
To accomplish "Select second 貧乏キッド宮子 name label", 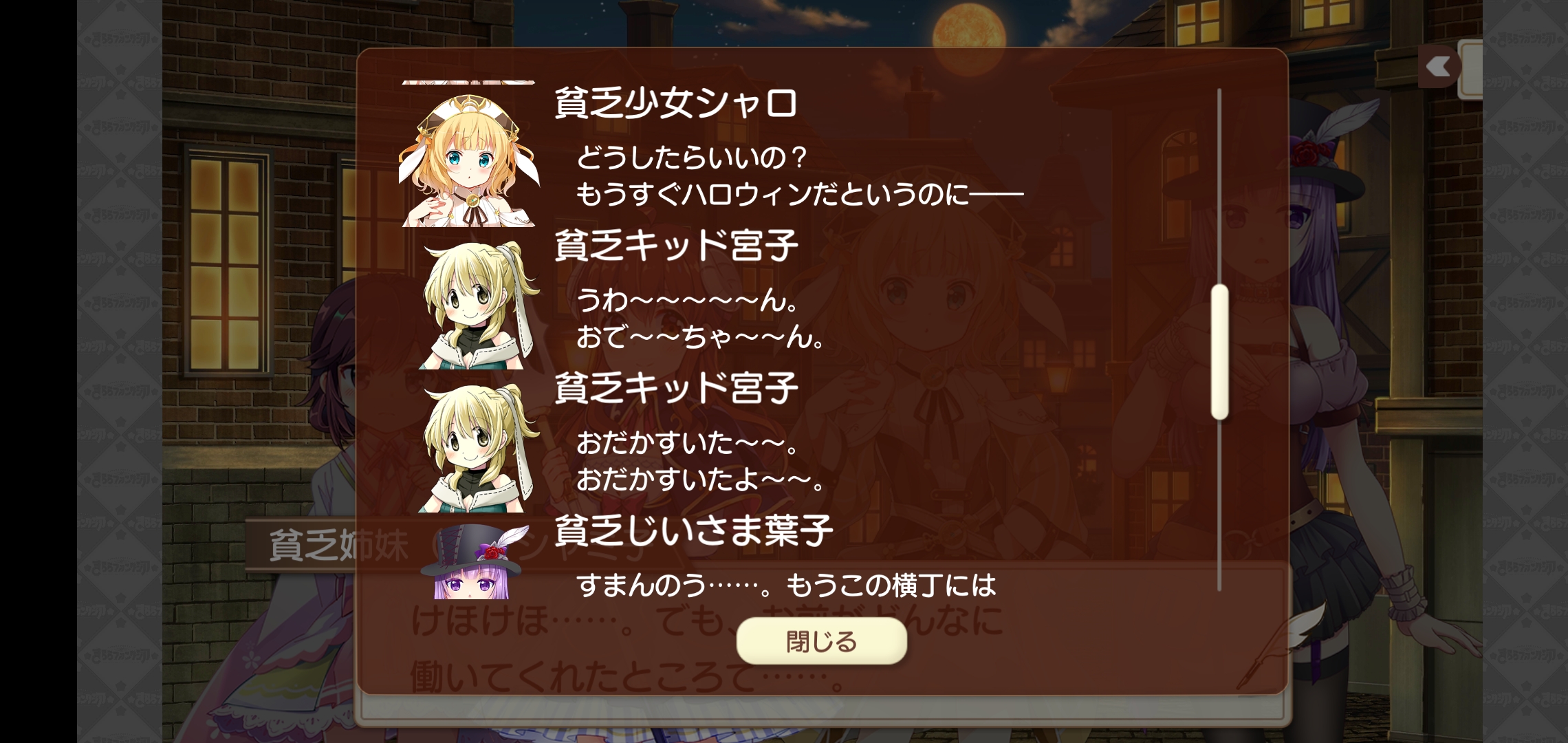I will [x=676, y=388].
